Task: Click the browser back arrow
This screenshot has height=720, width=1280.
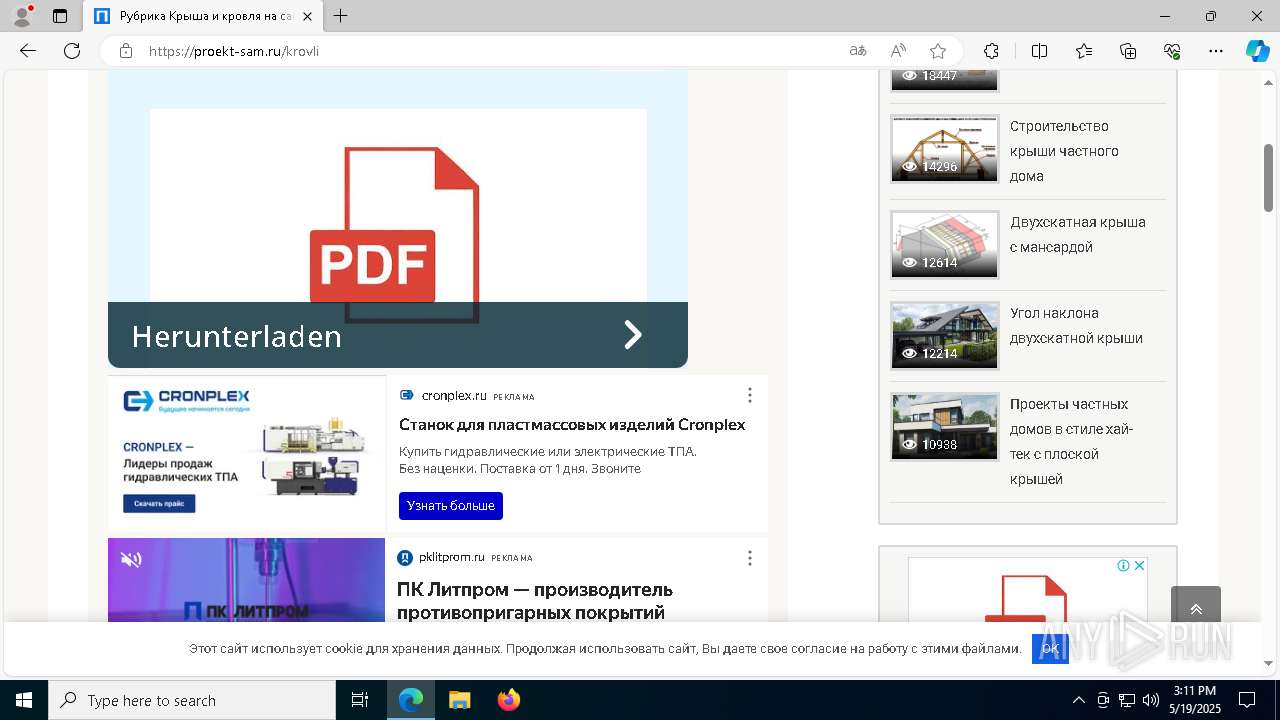Action: tap(28, 51)
